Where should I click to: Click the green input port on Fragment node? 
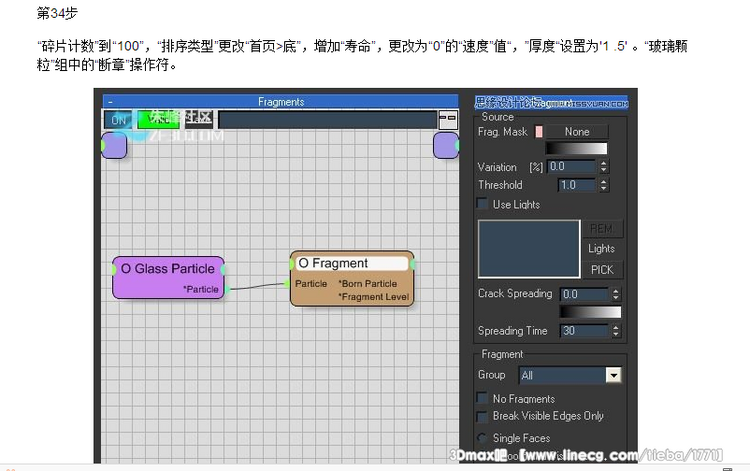287,284
